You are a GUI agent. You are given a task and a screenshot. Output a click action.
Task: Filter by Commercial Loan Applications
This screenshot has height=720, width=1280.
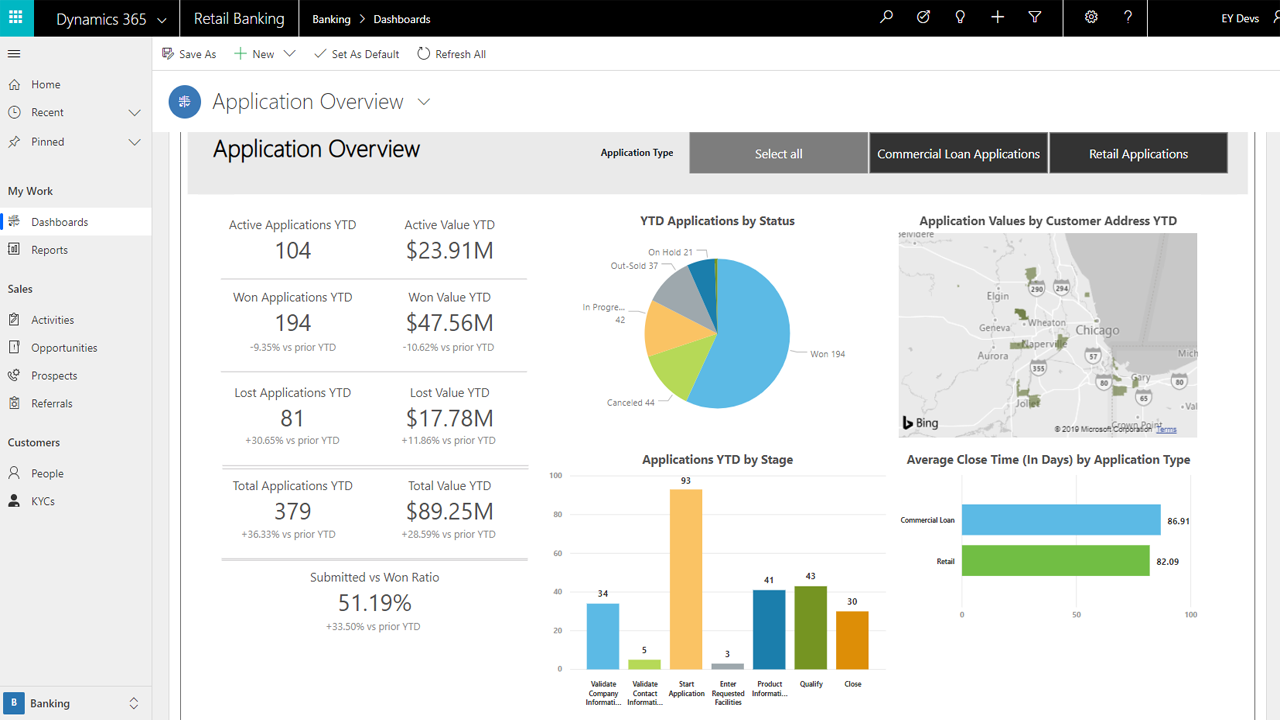coord(959,153)
